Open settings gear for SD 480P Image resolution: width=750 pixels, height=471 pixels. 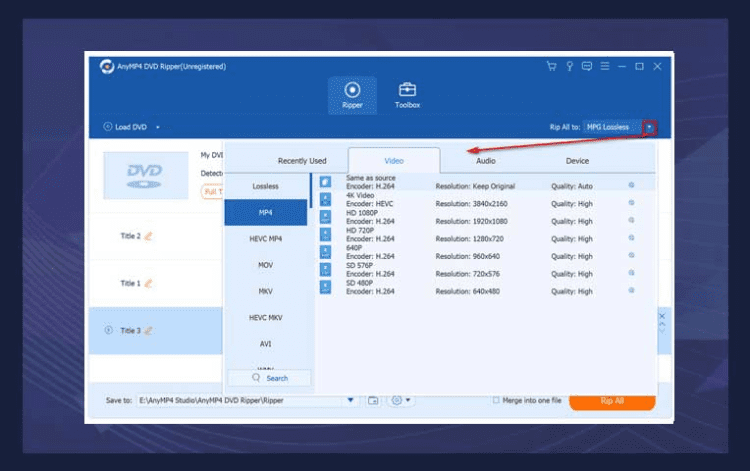[x=631, y=290]
